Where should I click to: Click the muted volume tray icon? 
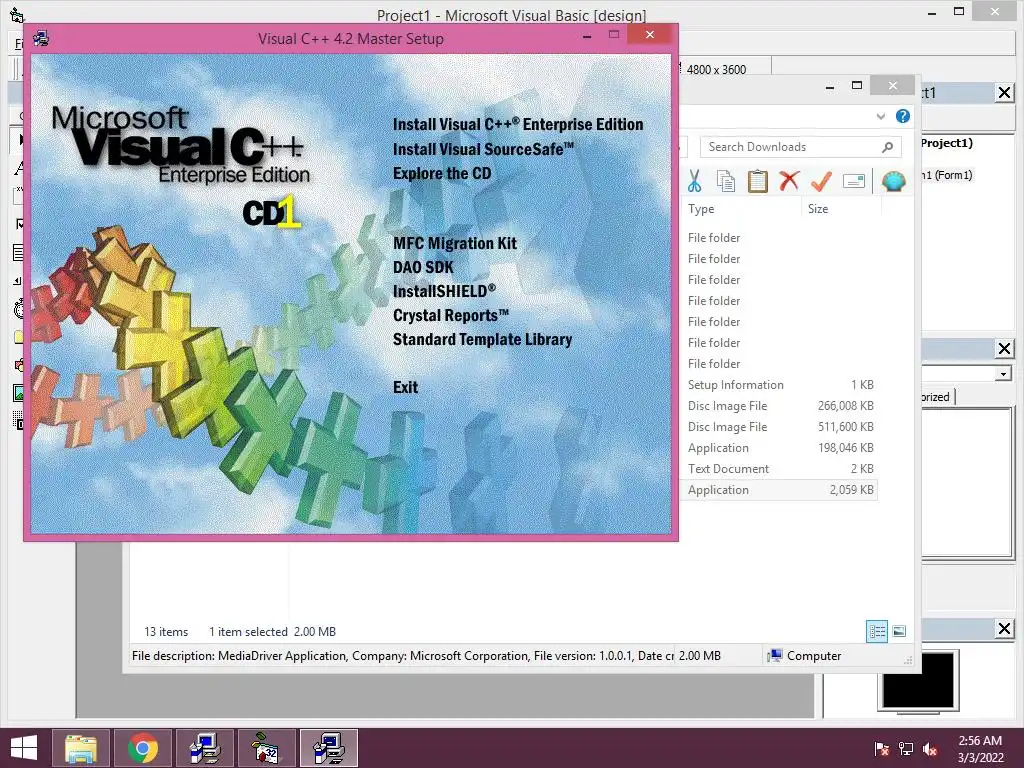pyautogui.click(x=931, y=749)
